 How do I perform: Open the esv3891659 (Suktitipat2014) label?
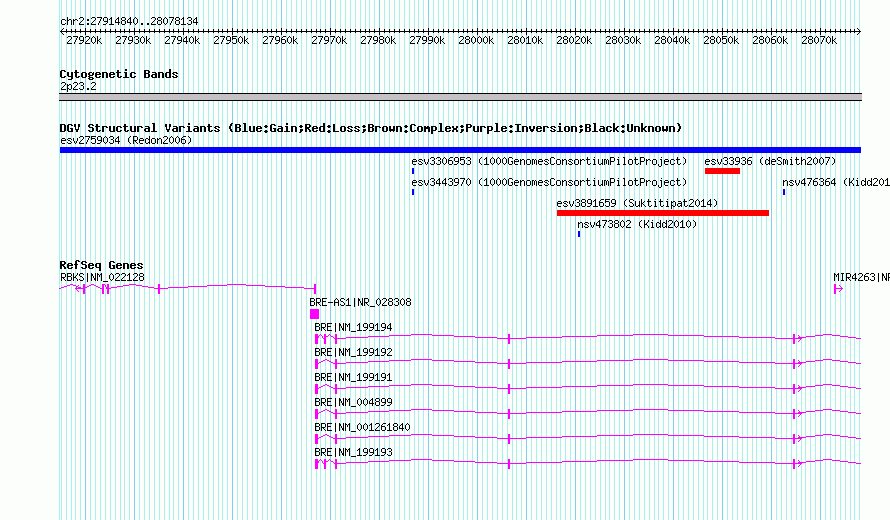pos(637,203)
